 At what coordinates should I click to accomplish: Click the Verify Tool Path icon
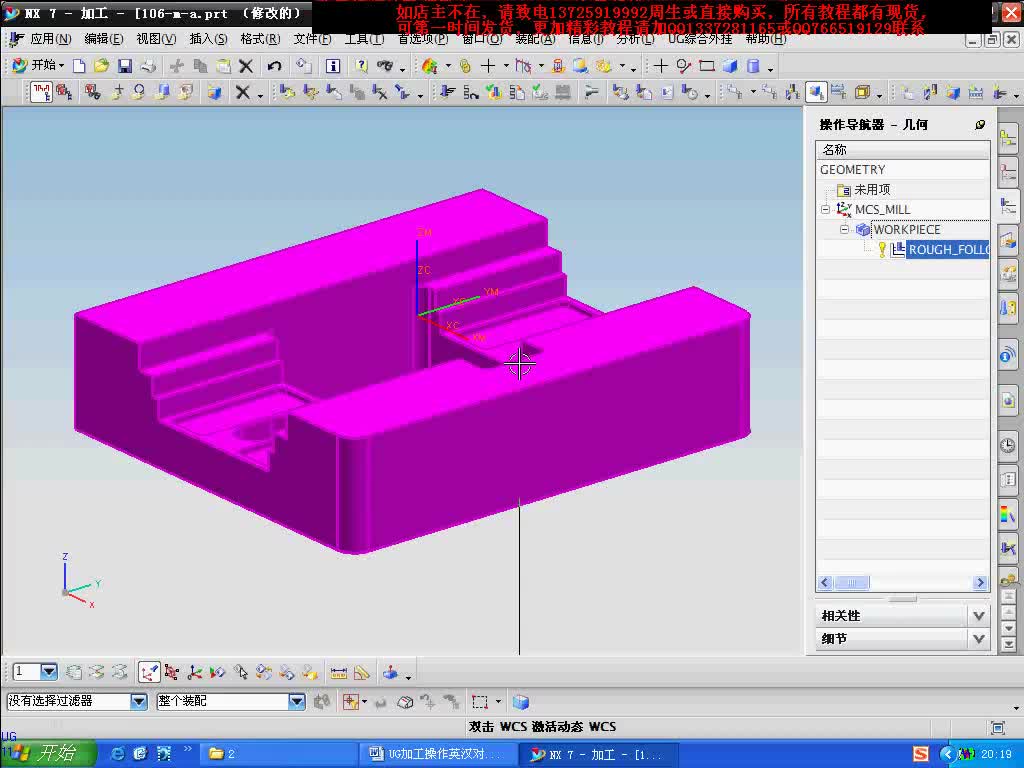[494, 92]
